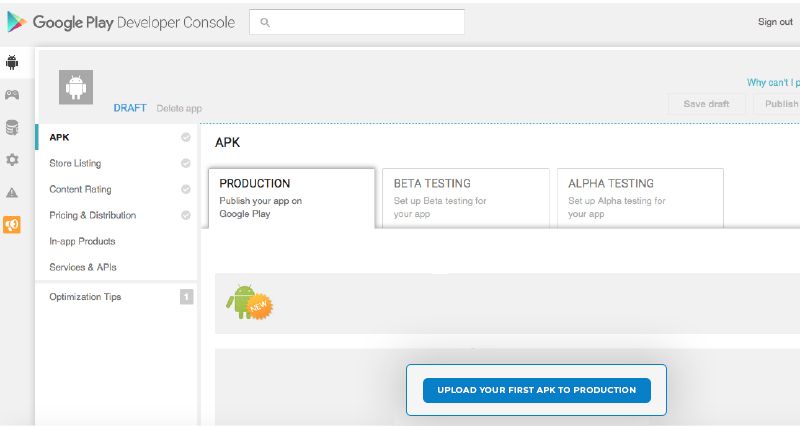The image size is (800, 426).
Task: Open All applications Android sidebar icon
Action: [x=12, y=62]
